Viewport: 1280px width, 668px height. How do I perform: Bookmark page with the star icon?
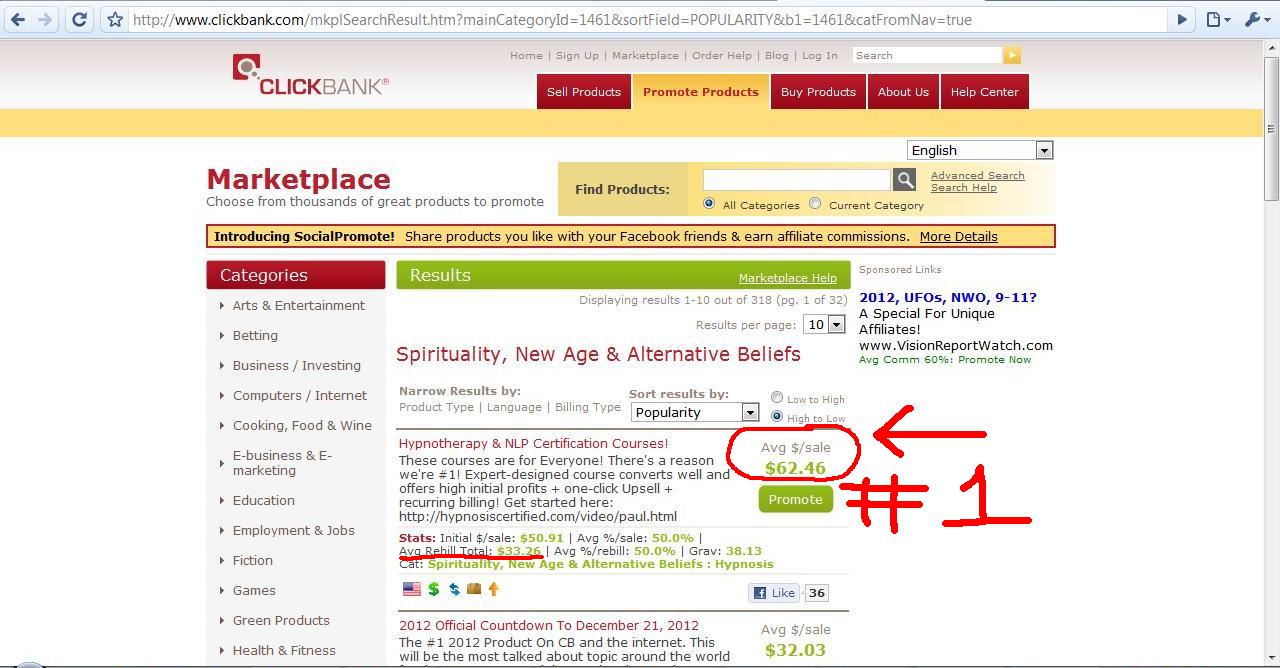click(115, 19)
